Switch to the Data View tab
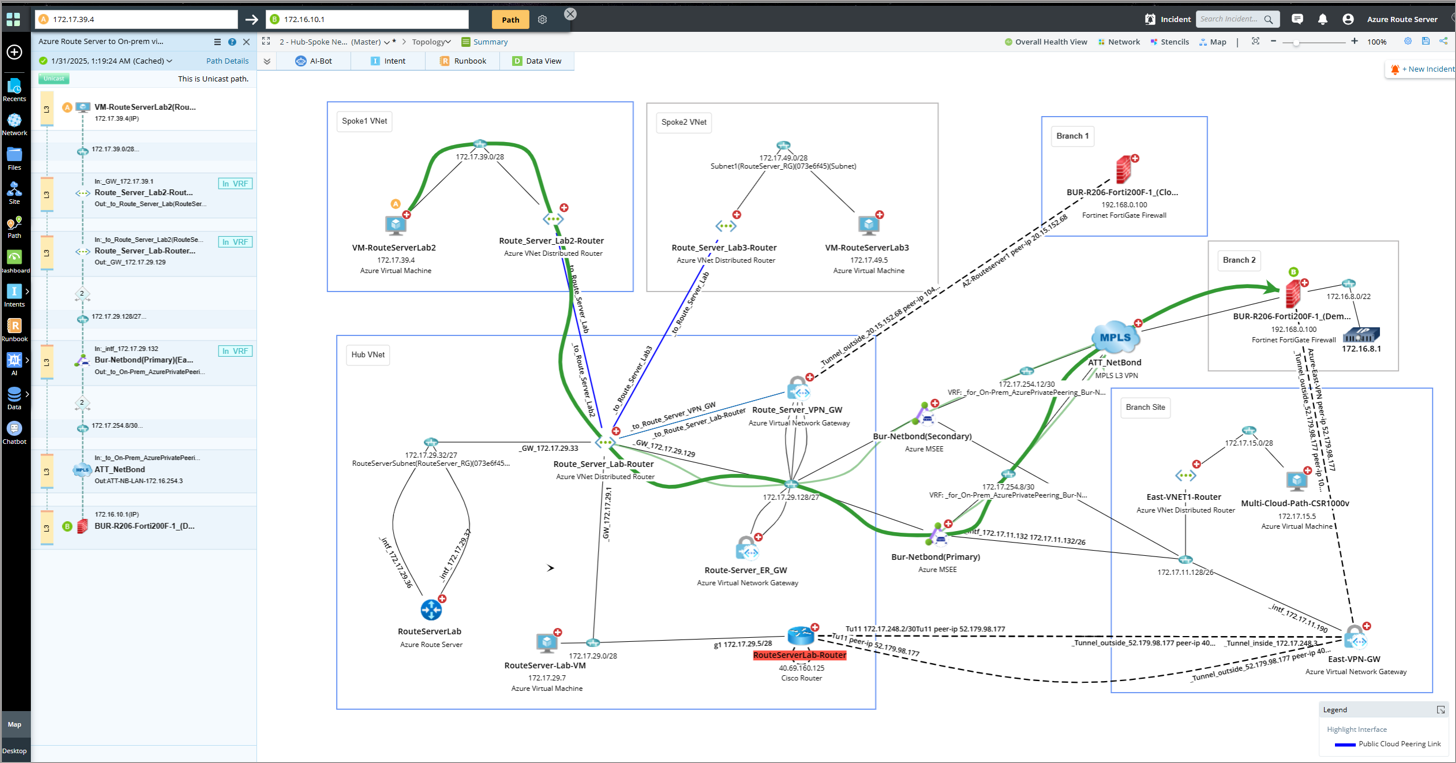1456x763 pixels. tap(537, 61)
